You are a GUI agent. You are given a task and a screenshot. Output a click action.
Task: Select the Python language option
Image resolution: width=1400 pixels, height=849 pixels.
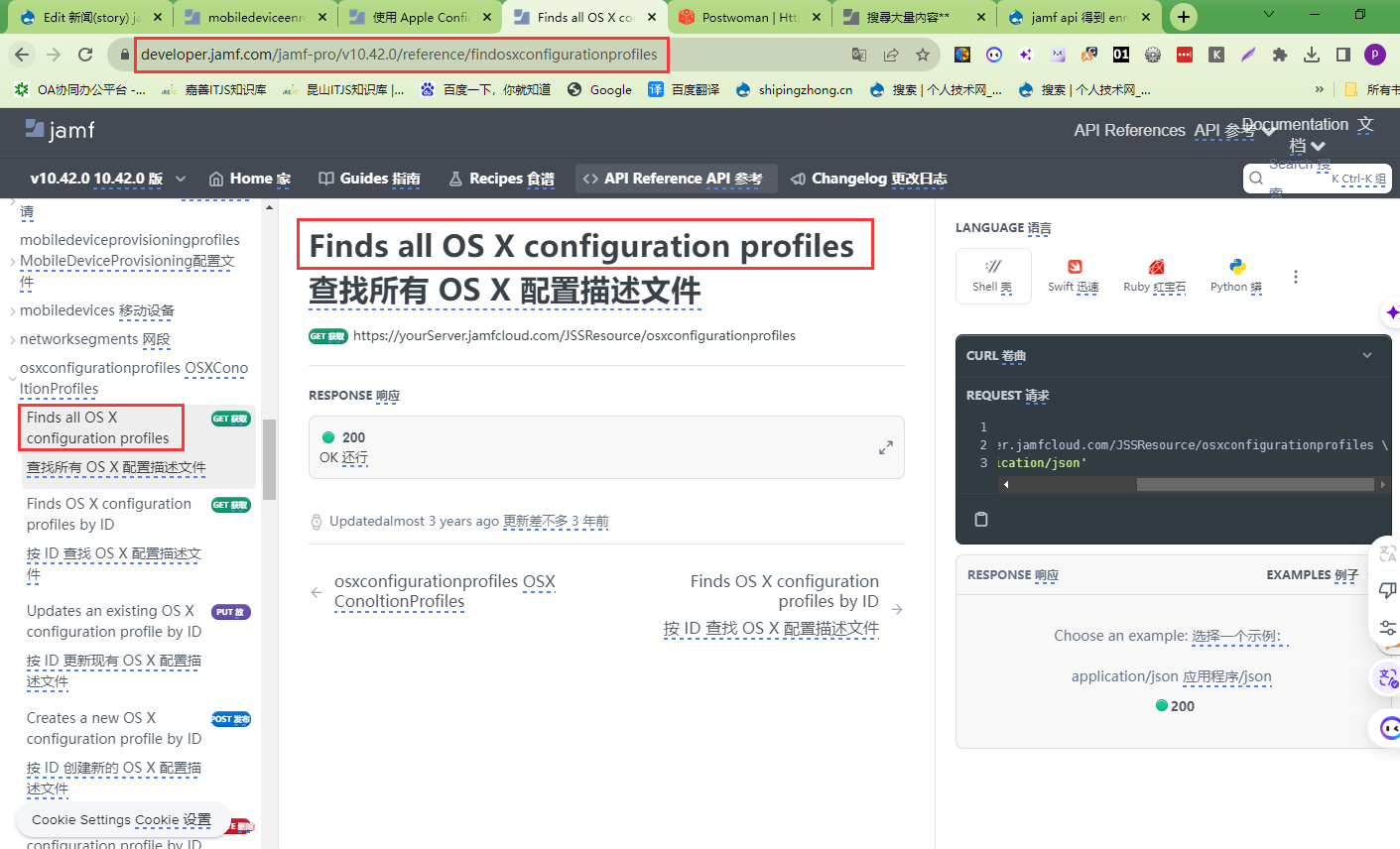coord(1236,275)
